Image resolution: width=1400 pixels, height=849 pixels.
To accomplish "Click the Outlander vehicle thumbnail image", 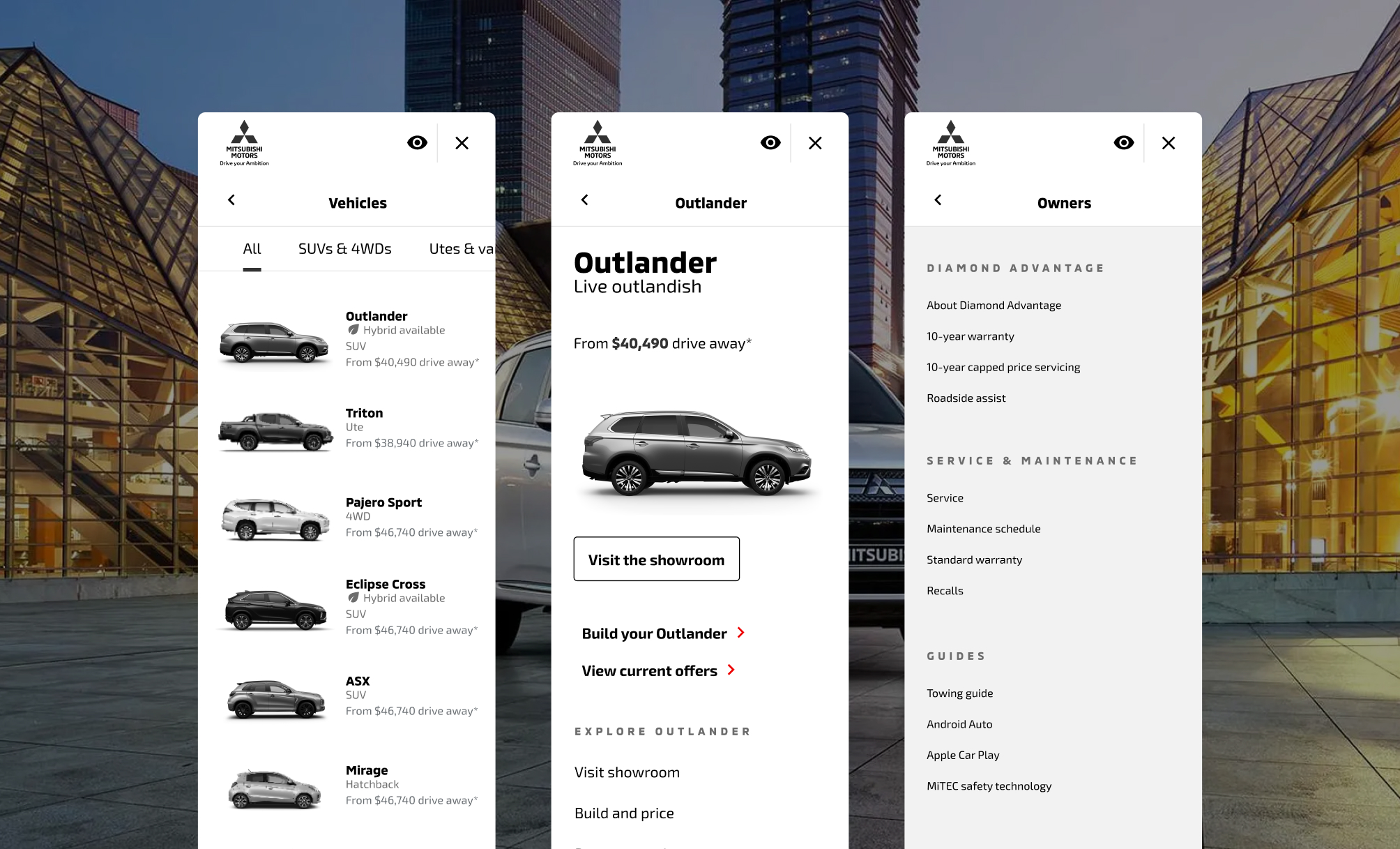I will coord(271,337).
